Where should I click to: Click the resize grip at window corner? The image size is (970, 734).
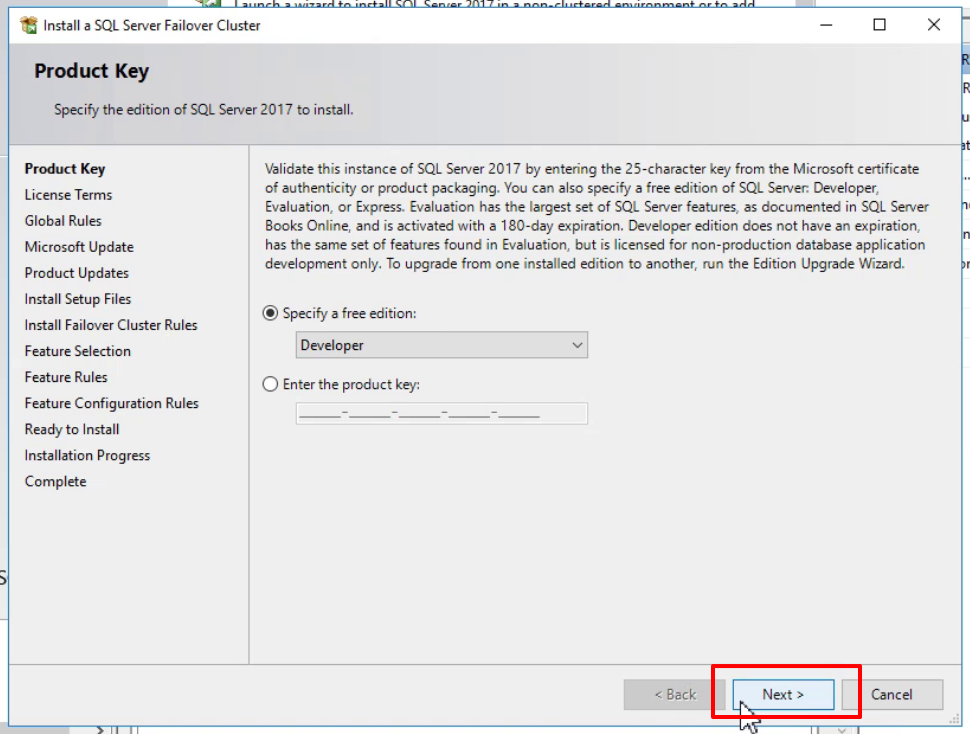pyautogui.click(x=955, y=719)
